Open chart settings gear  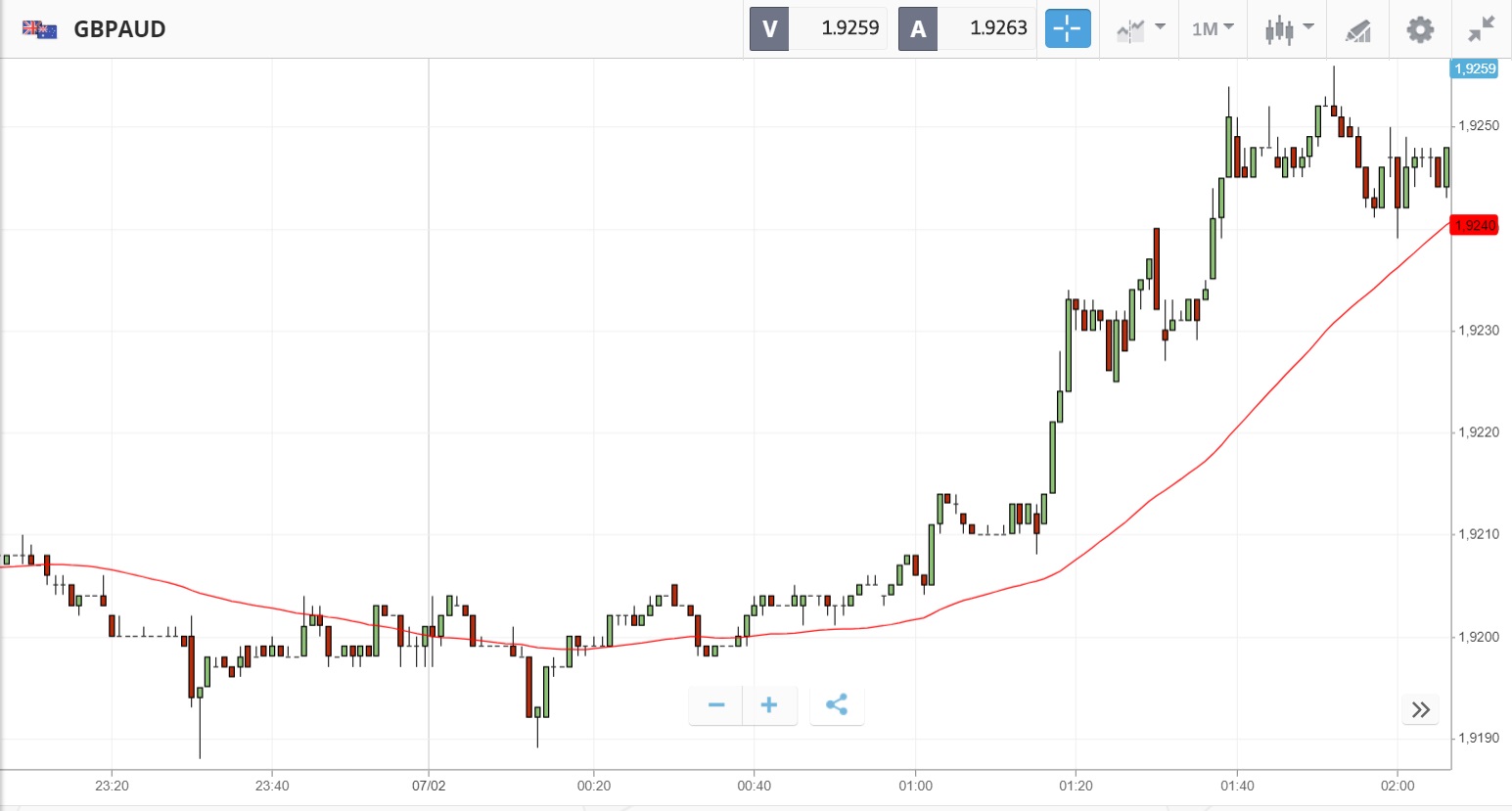pos(1420,29)
